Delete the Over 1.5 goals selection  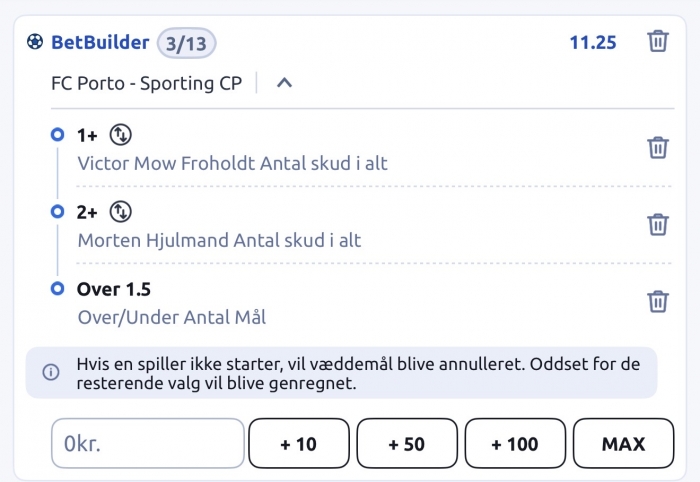tap(657, 301)
